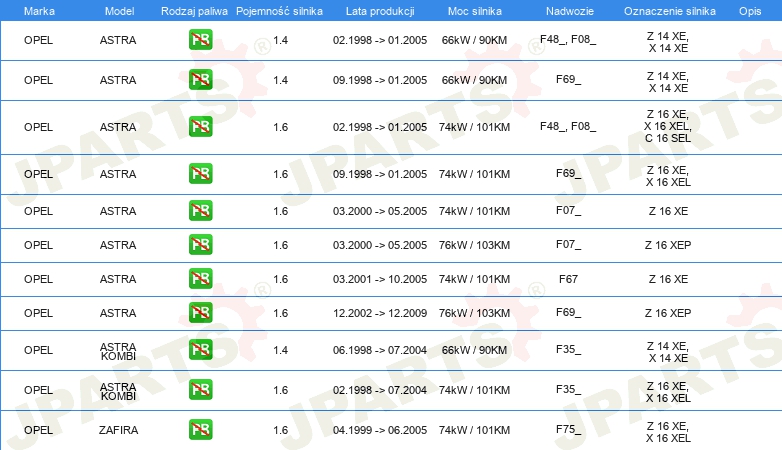782x450 pixels.
Task: Click the fuel icon in Astra Kombi 1.4 row
Action: 200,349
